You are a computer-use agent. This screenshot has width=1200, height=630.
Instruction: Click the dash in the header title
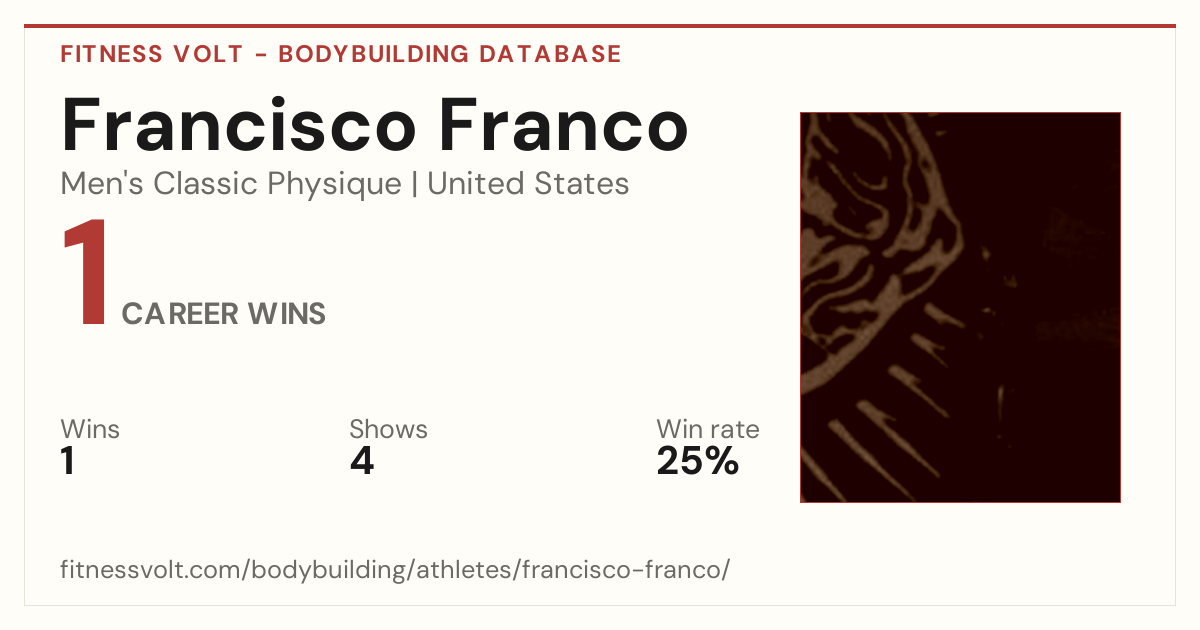click(261, 55)
